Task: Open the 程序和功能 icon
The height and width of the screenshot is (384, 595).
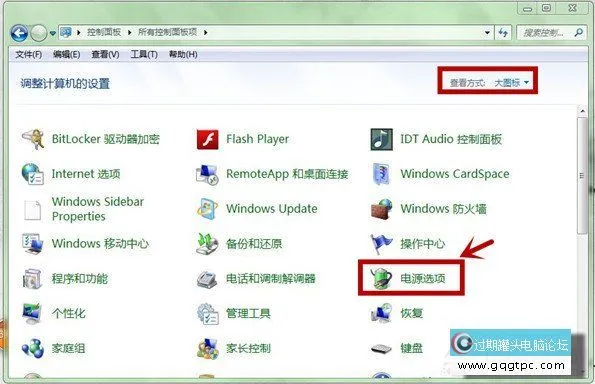Action: click(33, 279)
